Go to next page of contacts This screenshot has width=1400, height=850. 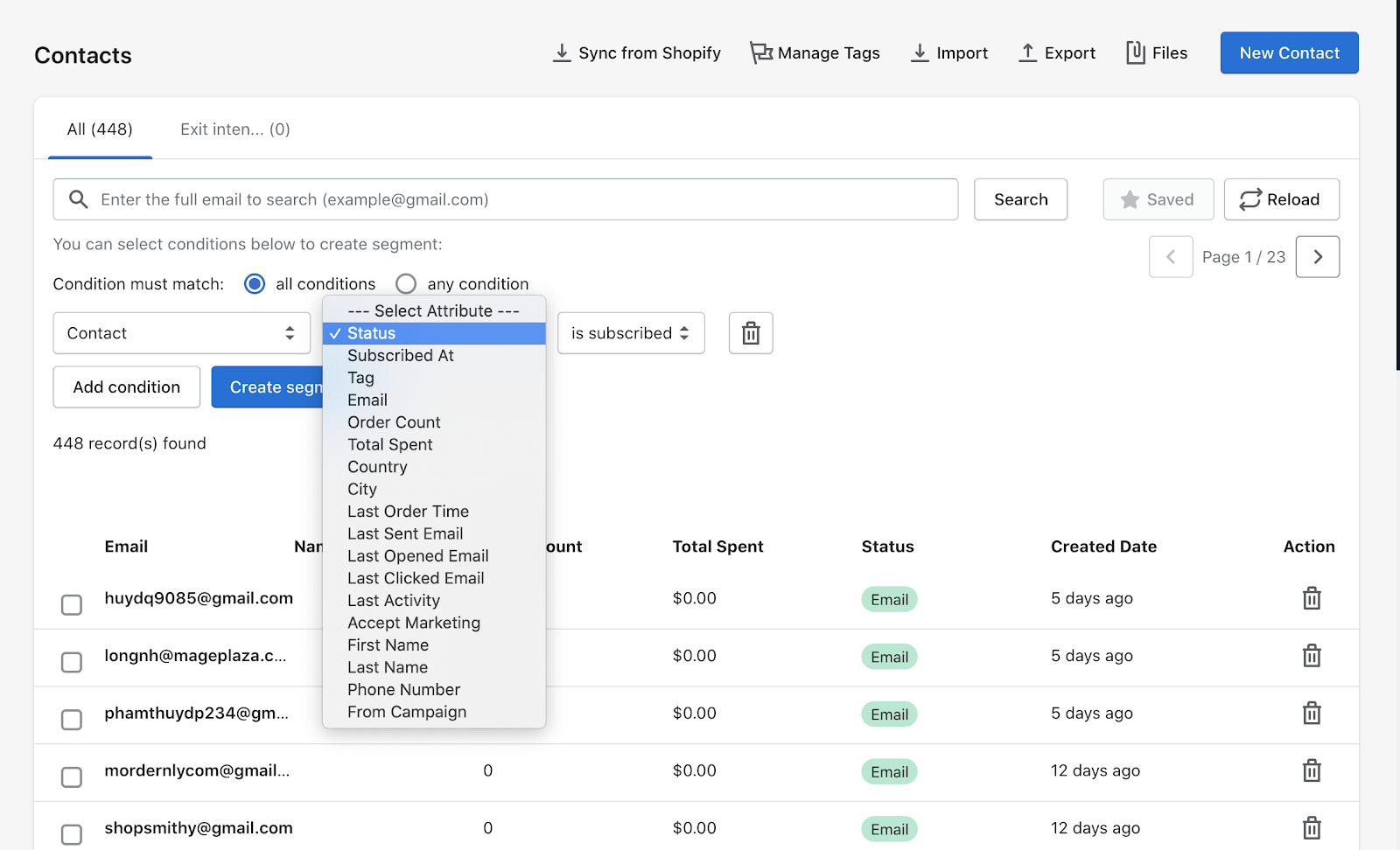click(x=1317, y=257)
